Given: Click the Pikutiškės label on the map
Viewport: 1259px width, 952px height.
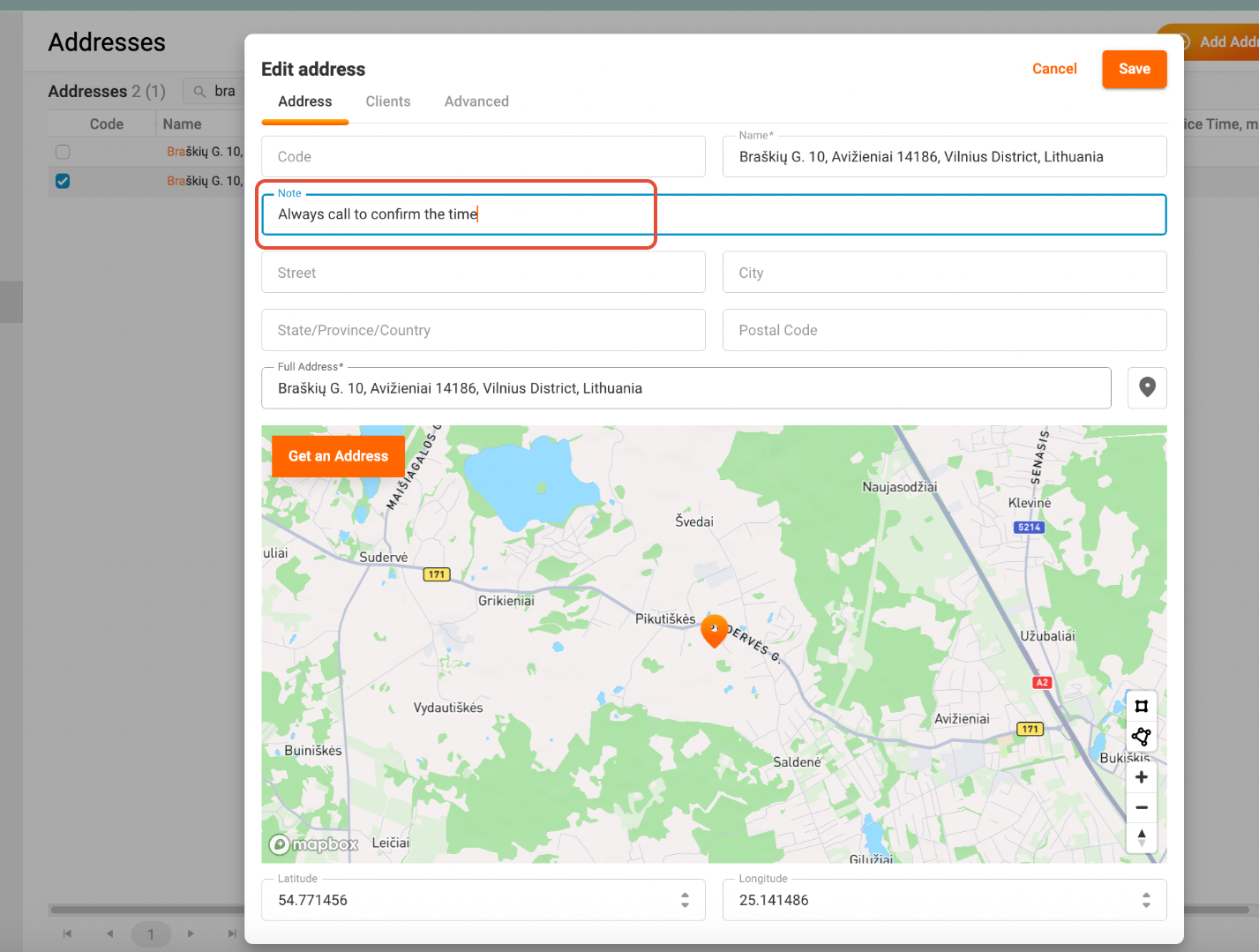Looking at the screenshot, I should click(x=665, y=619).
